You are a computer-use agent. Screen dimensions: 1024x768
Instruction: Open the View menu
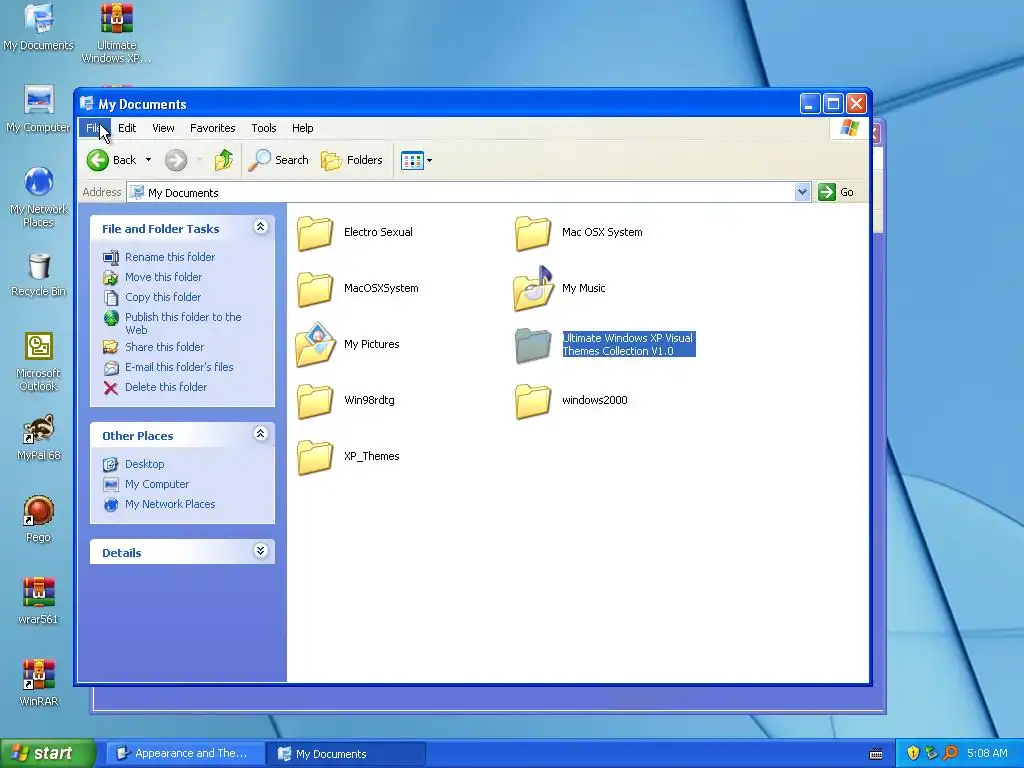pyautogui.click(x=163, y=128)
